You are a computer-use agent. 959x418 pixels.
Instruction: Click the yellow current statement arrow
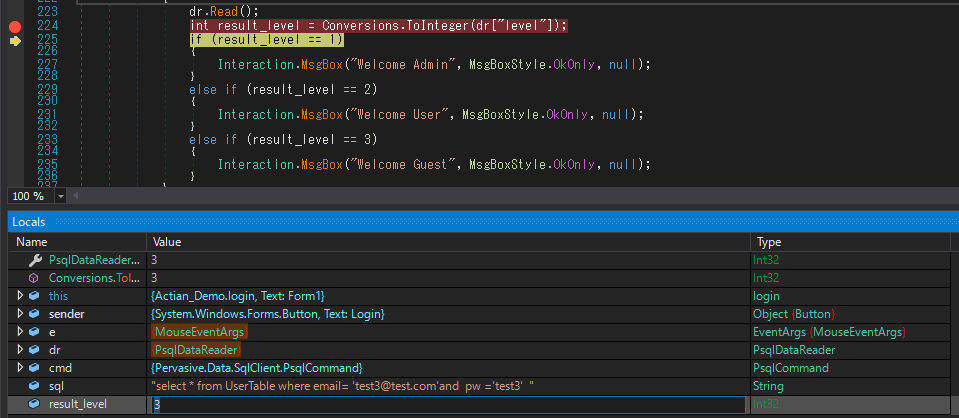(x=14, y=41)
